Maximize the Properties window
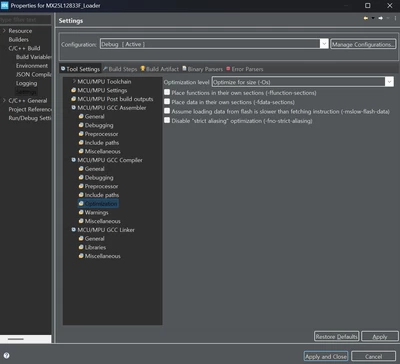Screen dimensions: 400x364 point(367,5)
